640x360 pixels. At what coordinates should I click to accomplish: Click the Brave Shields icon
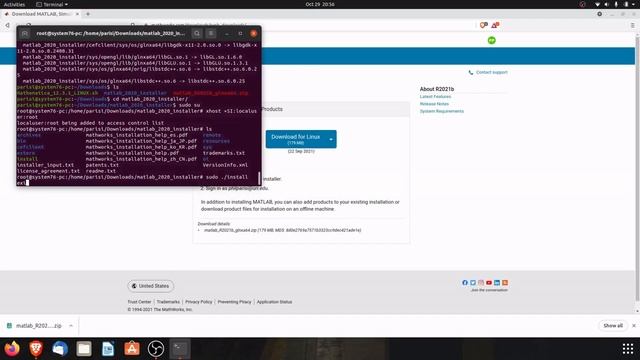pyautogui.click(x=484, y=25)
